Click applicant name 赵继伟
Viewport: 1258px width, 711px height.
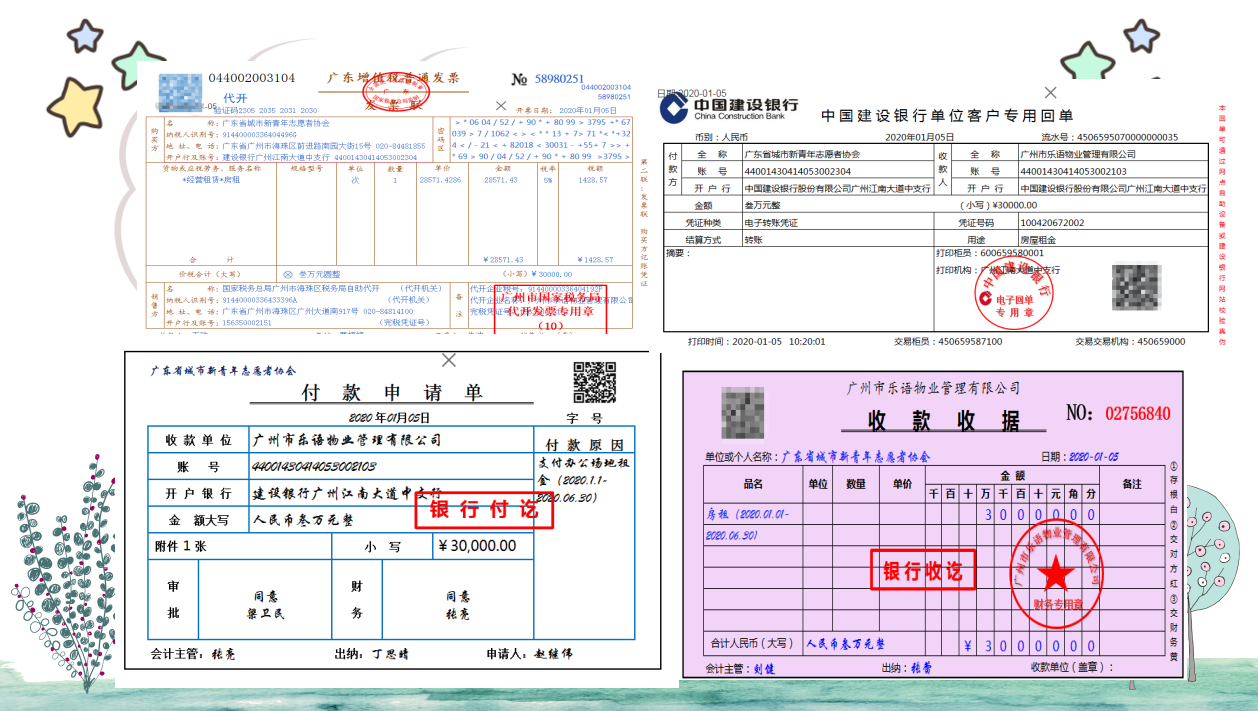553,654
